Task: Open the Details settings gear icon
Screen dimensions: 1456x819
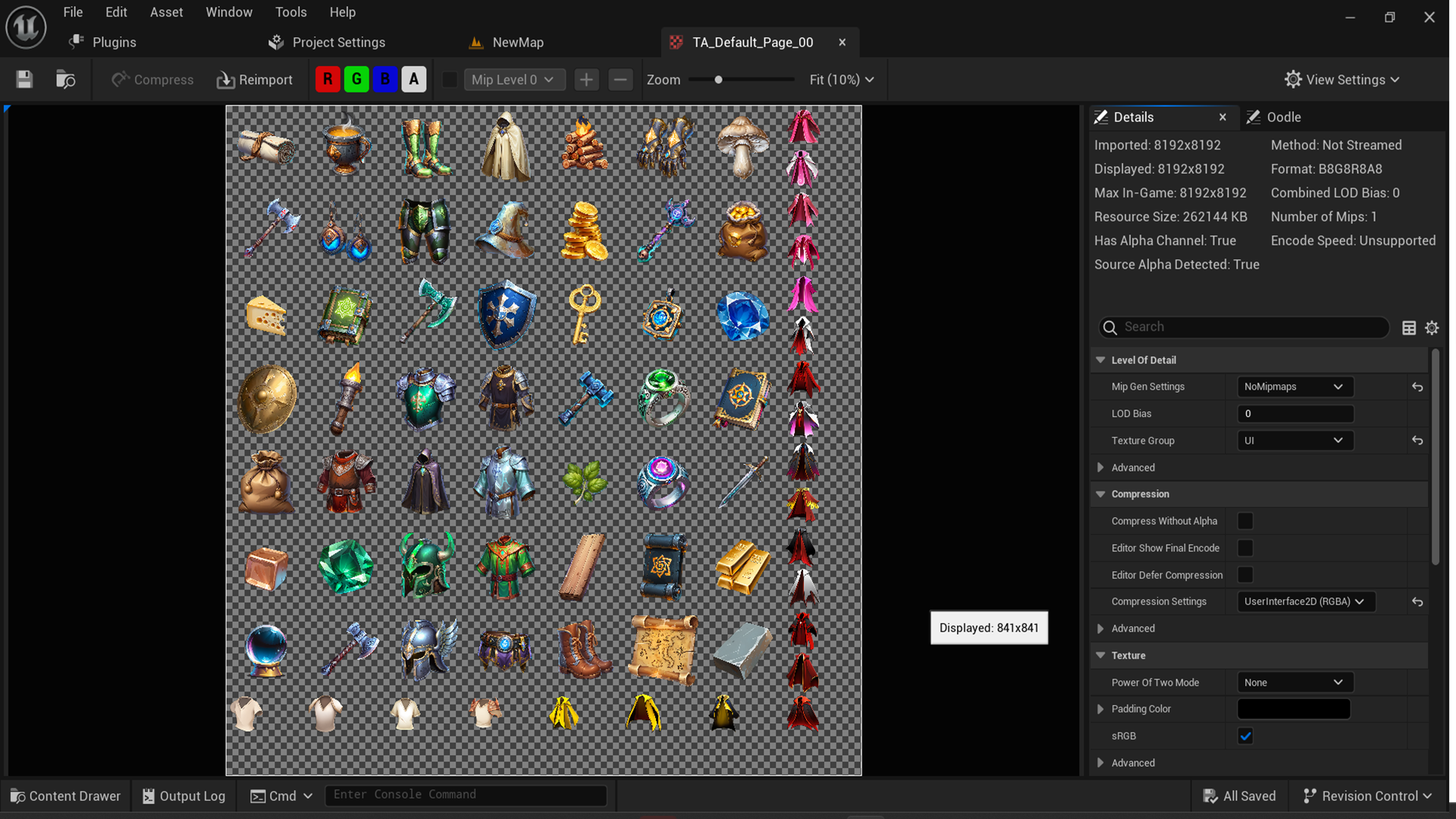Action: [1432, 328]
